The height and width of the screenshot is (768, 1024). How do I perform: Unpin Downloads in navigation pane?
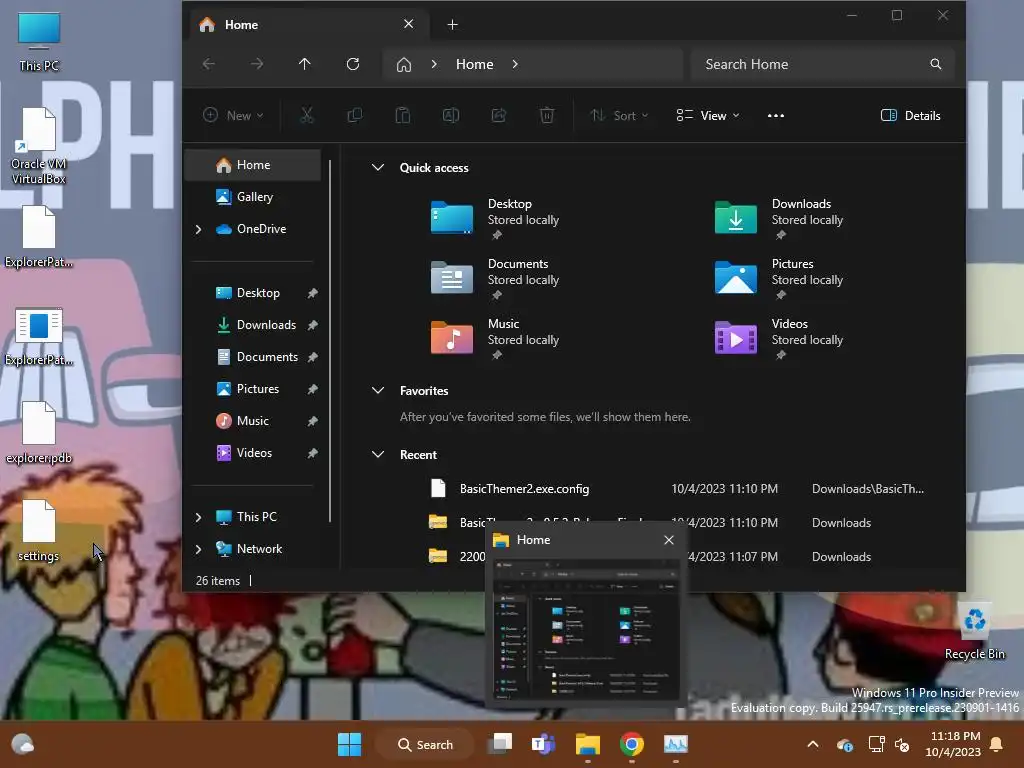point(313,325)
